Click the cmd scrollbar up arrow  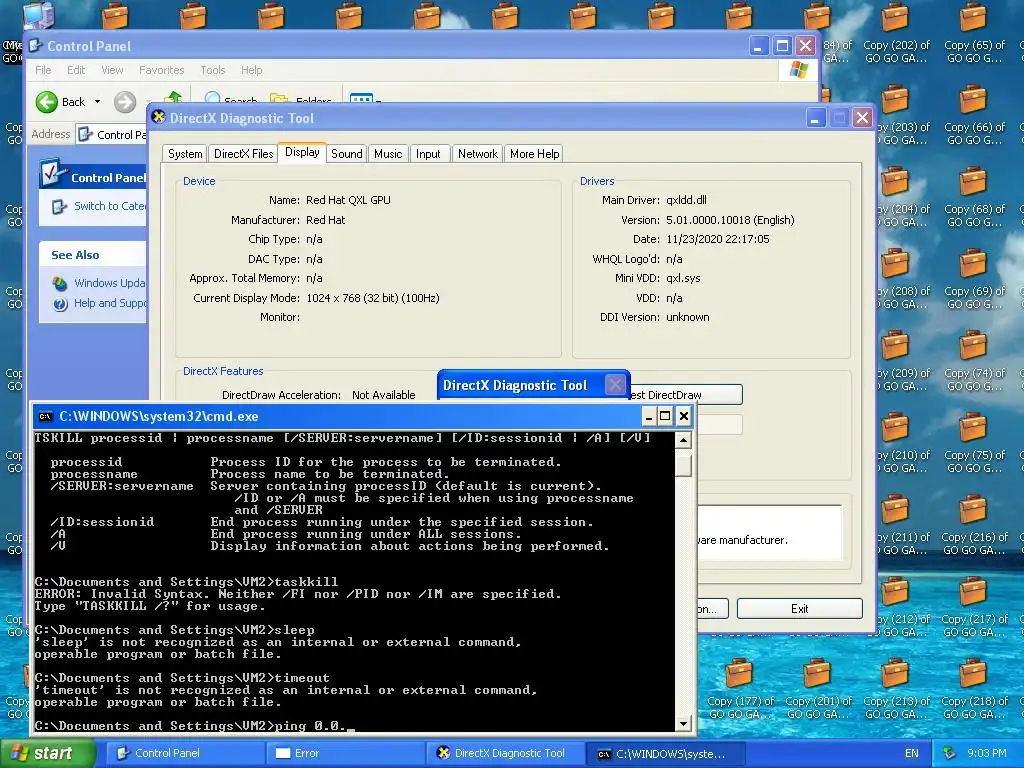point(683,440)
